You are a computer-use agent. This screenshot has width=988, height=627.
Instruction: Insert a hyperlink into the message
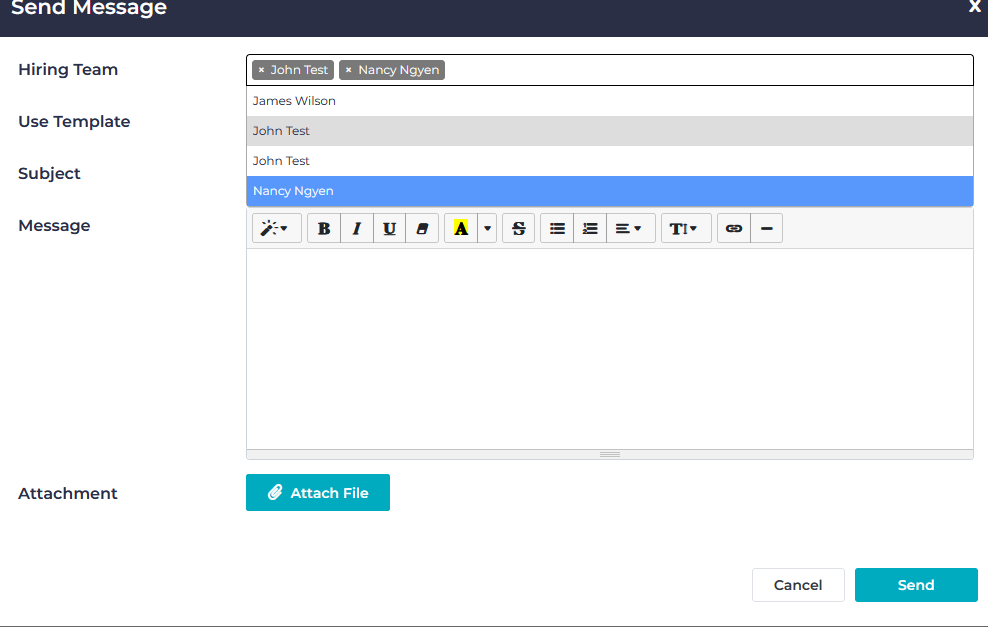[x=733, y=228]
